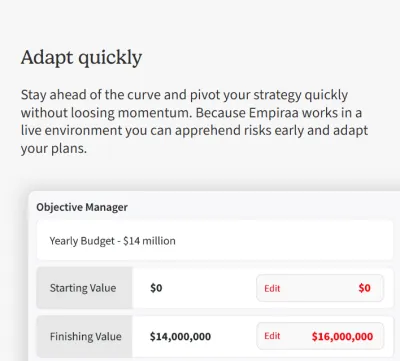The width and height of the screenshot is (400, 361).
Task: Click the word Empiraa in the description
Action: click(274, 113)
